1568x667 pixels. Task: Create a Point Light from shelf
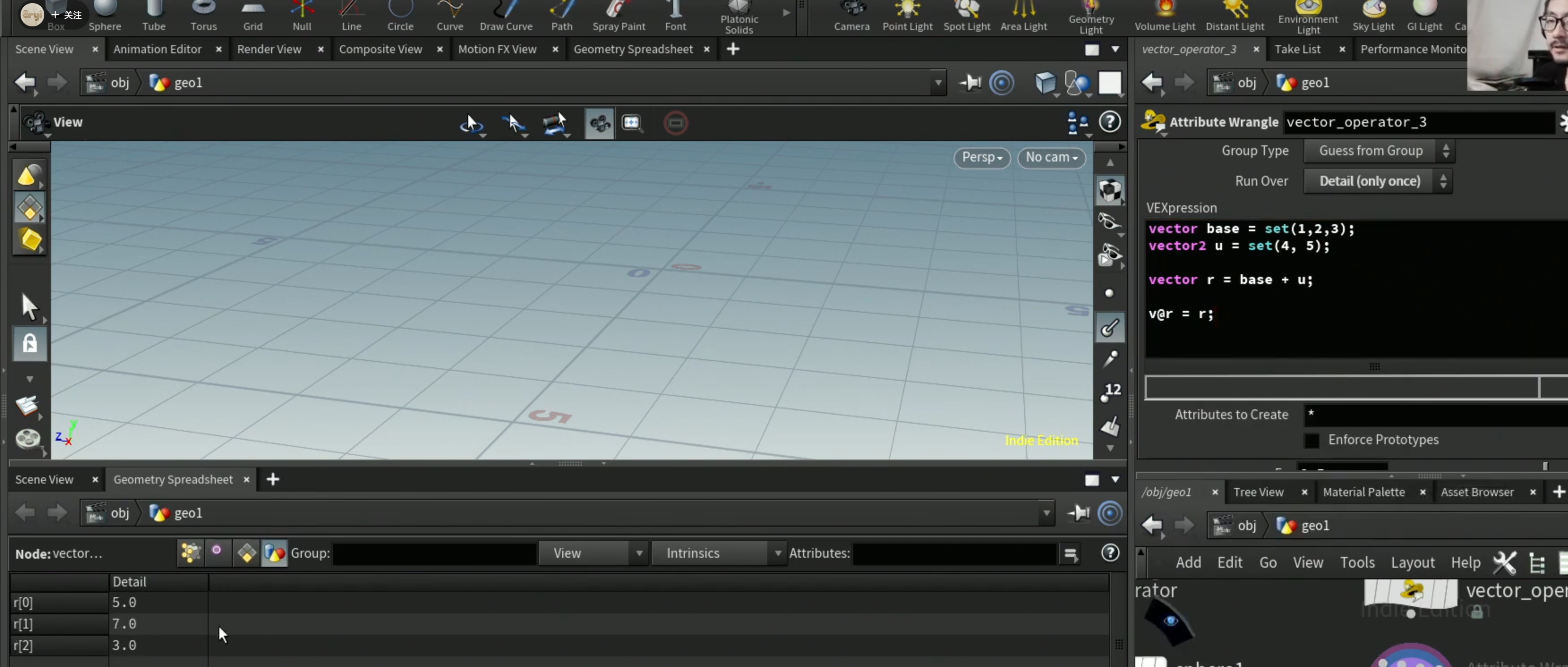pos(907,17)
